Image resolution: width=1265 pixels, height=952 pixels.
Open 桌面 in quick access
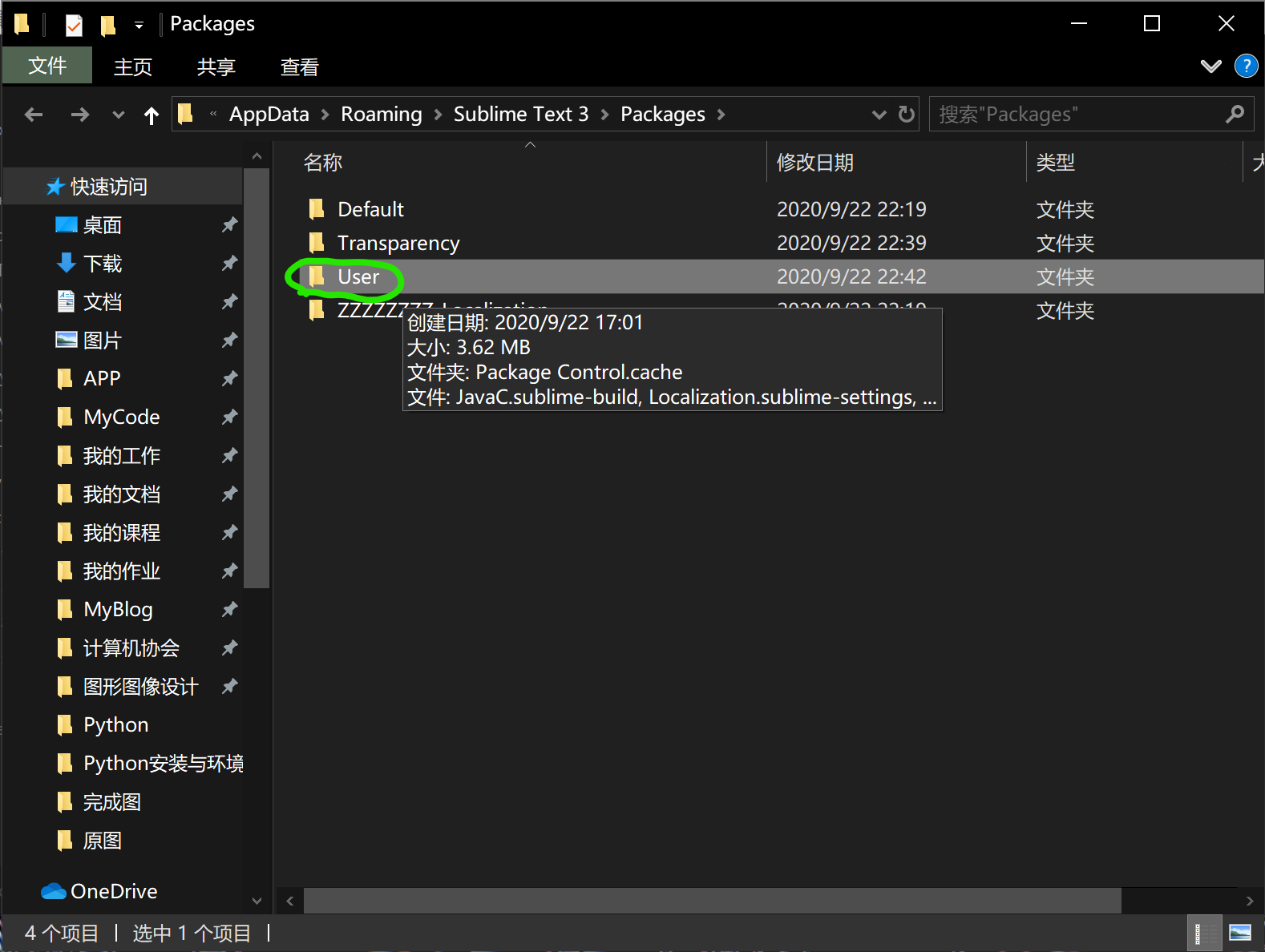[103, 225]
